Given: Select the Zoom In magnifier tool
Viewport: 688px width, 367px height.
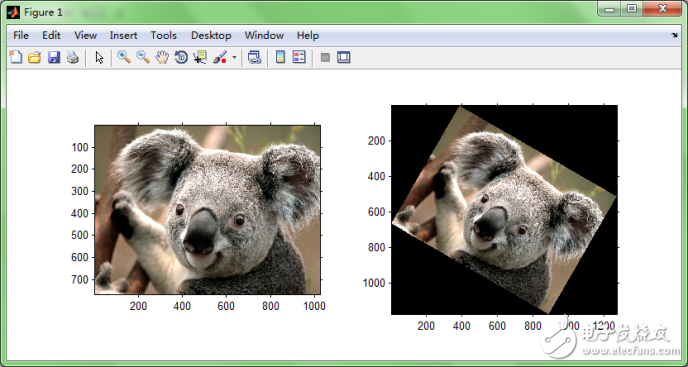Looking at the screenshot, I should pyautogui.click(x=124, y=57).
